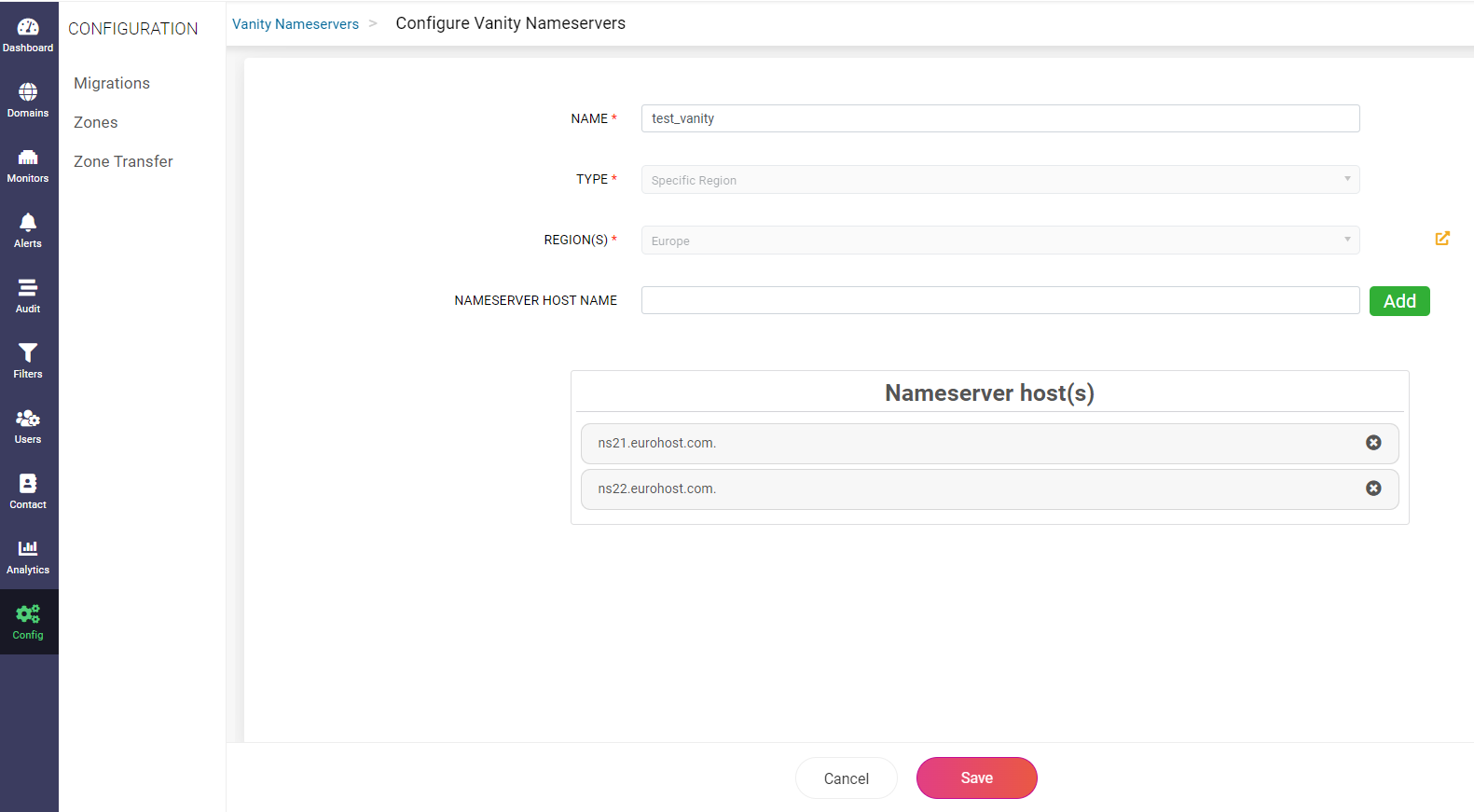The width and height of the screenshot is (1474, 812).
Task: Expand the Region(s) dropdown showing Europe
Action: [999, 241]
